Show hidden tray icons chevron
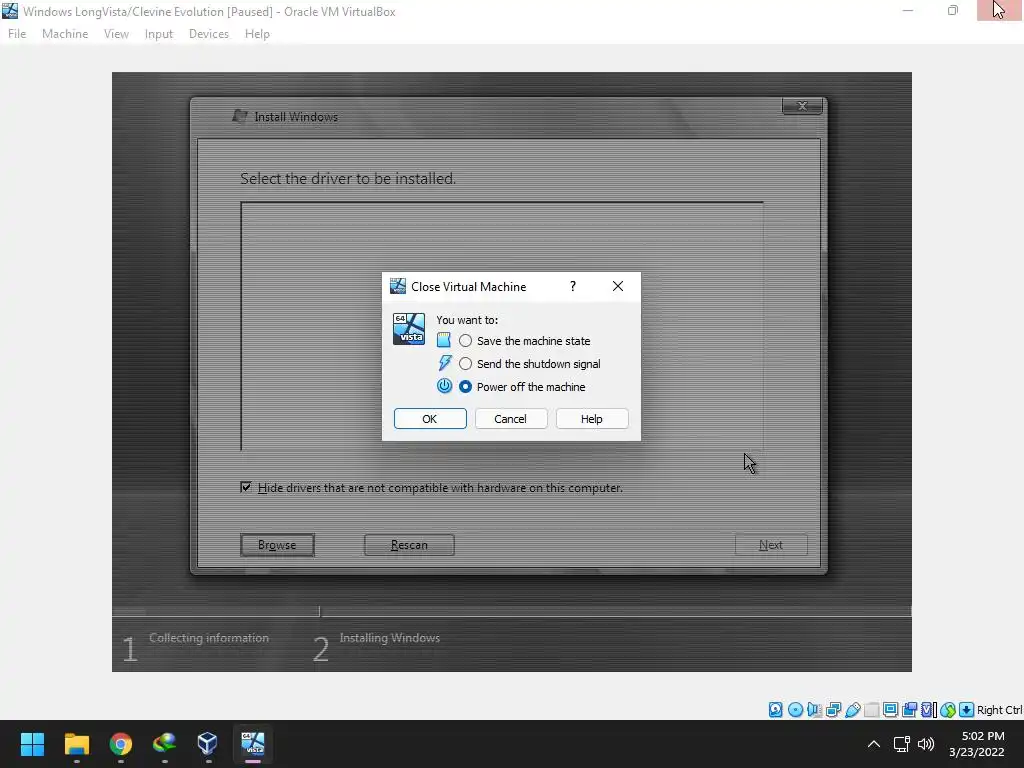The image size is (1024, 768). pyautogui.click(x=873, y=744)
